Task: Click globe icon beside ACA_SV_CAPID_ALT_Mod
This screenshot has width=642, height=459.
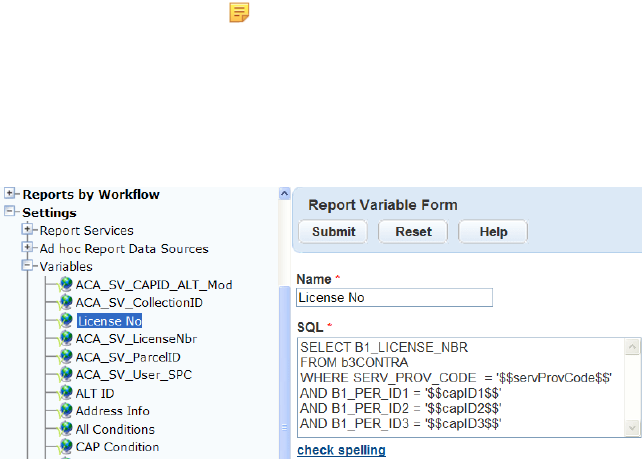Action: point(66,284)
